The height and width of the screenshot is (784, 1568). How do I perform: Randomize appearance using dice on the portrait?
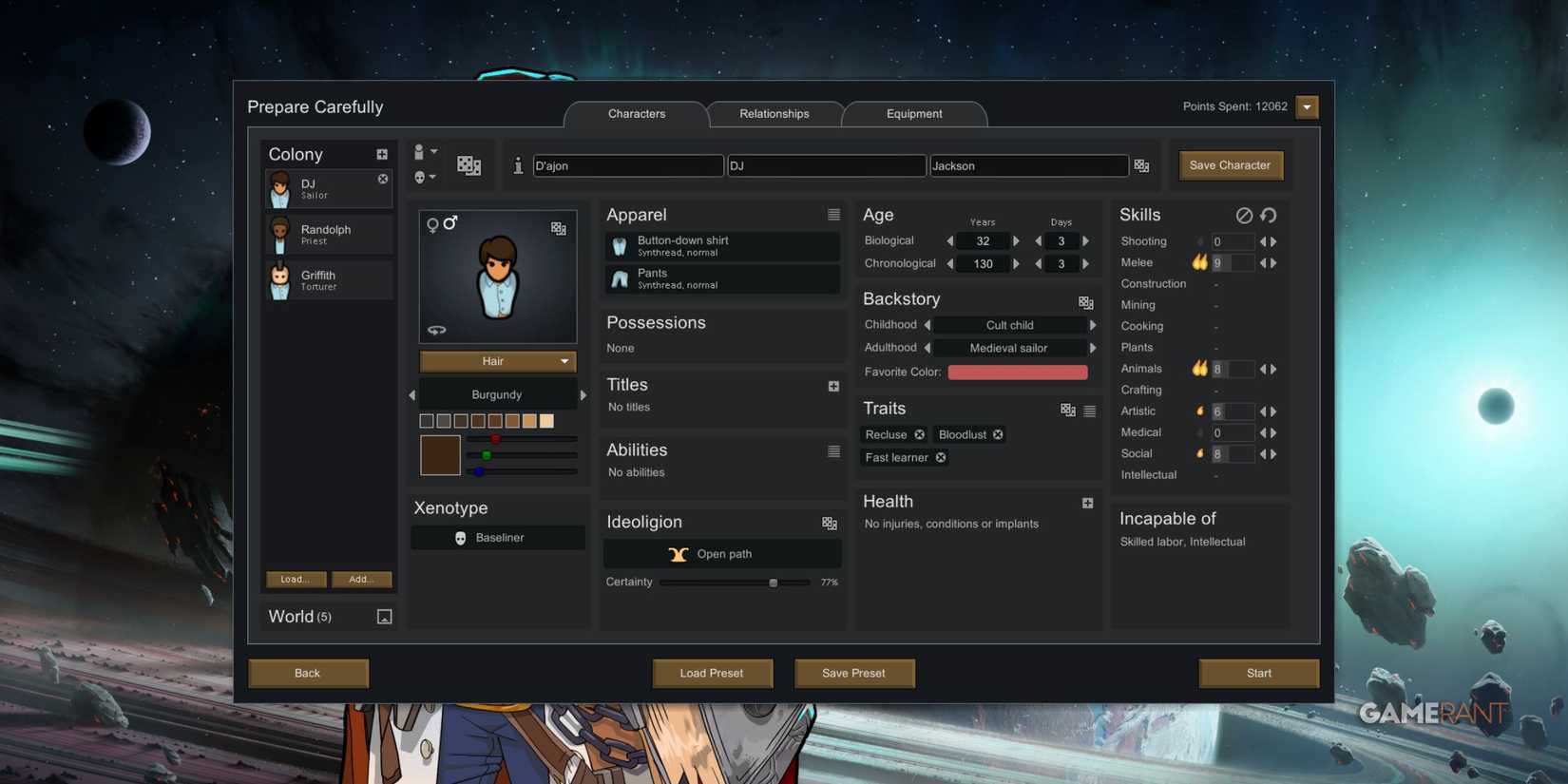[558, 228]
